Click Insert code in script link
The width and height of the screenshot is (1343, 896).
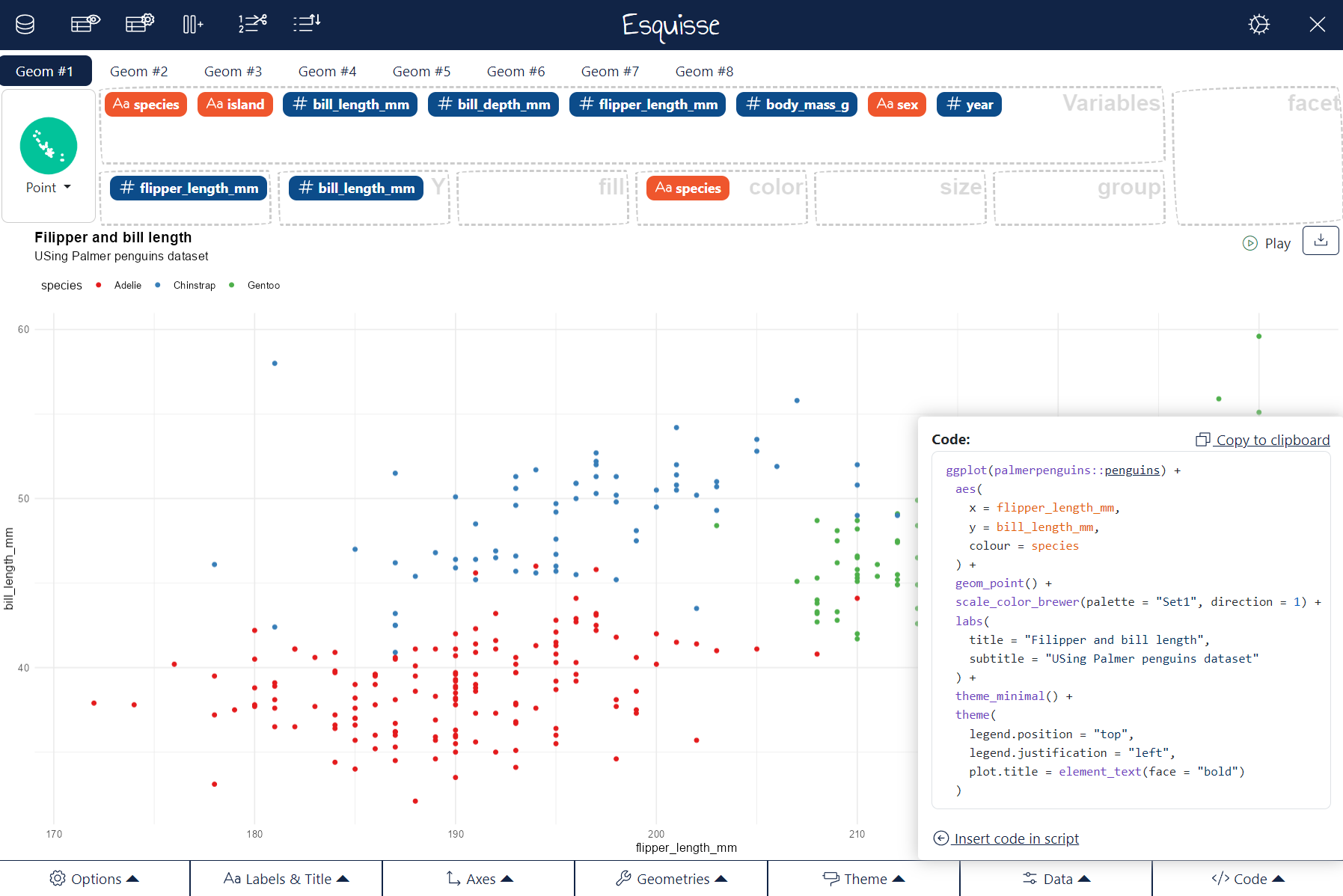1007,838
